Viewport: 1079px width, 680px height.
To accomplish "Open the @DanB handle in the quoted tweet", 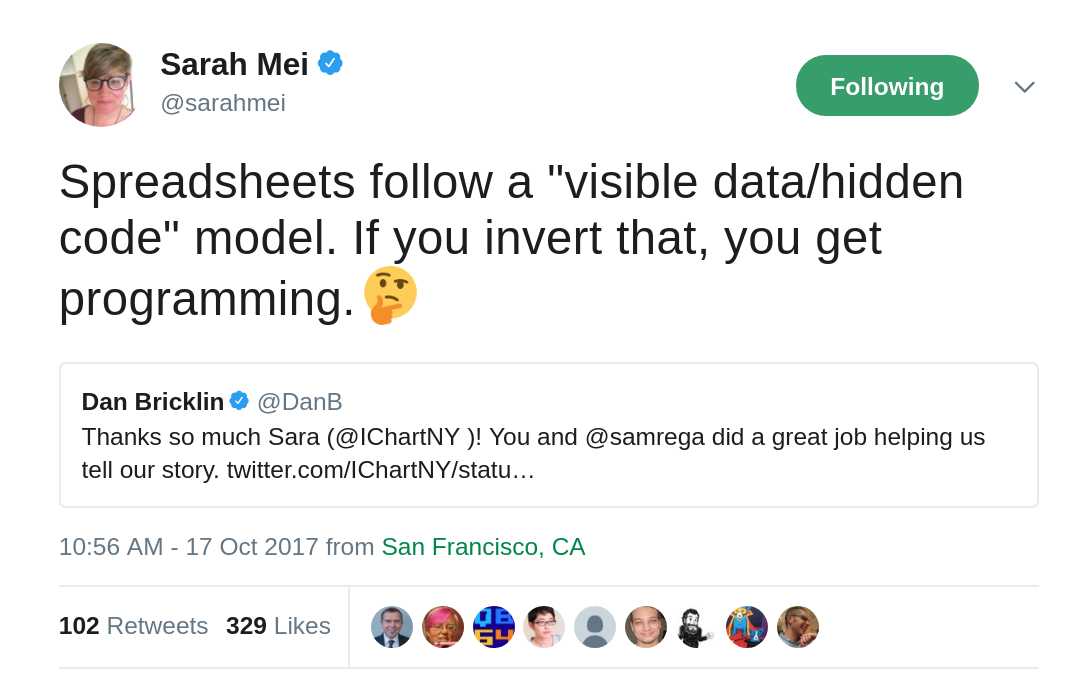I will click(299, 402).
